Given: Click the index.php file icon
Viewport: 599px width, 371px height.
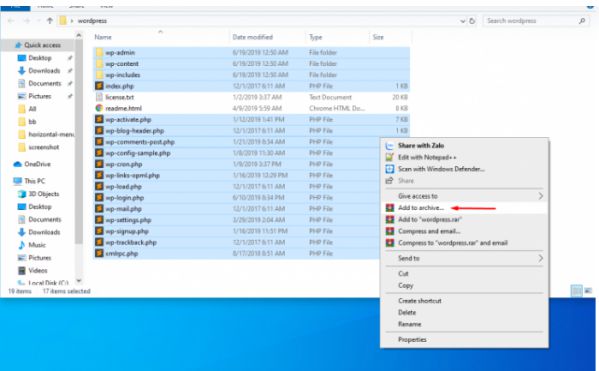Looking at the screenshot, I should click(99, 86).
